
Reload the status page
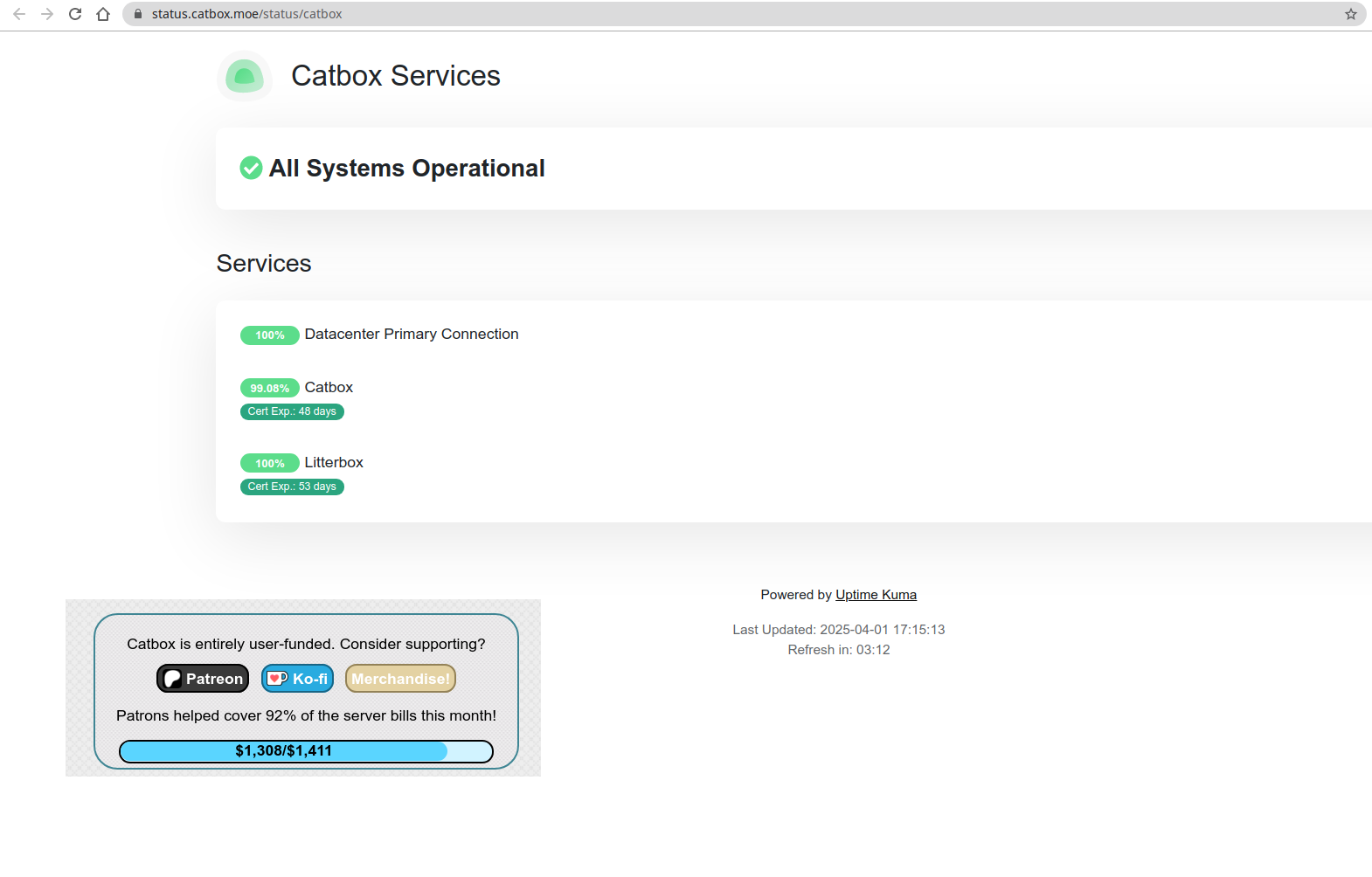click(x=75, y=14)
